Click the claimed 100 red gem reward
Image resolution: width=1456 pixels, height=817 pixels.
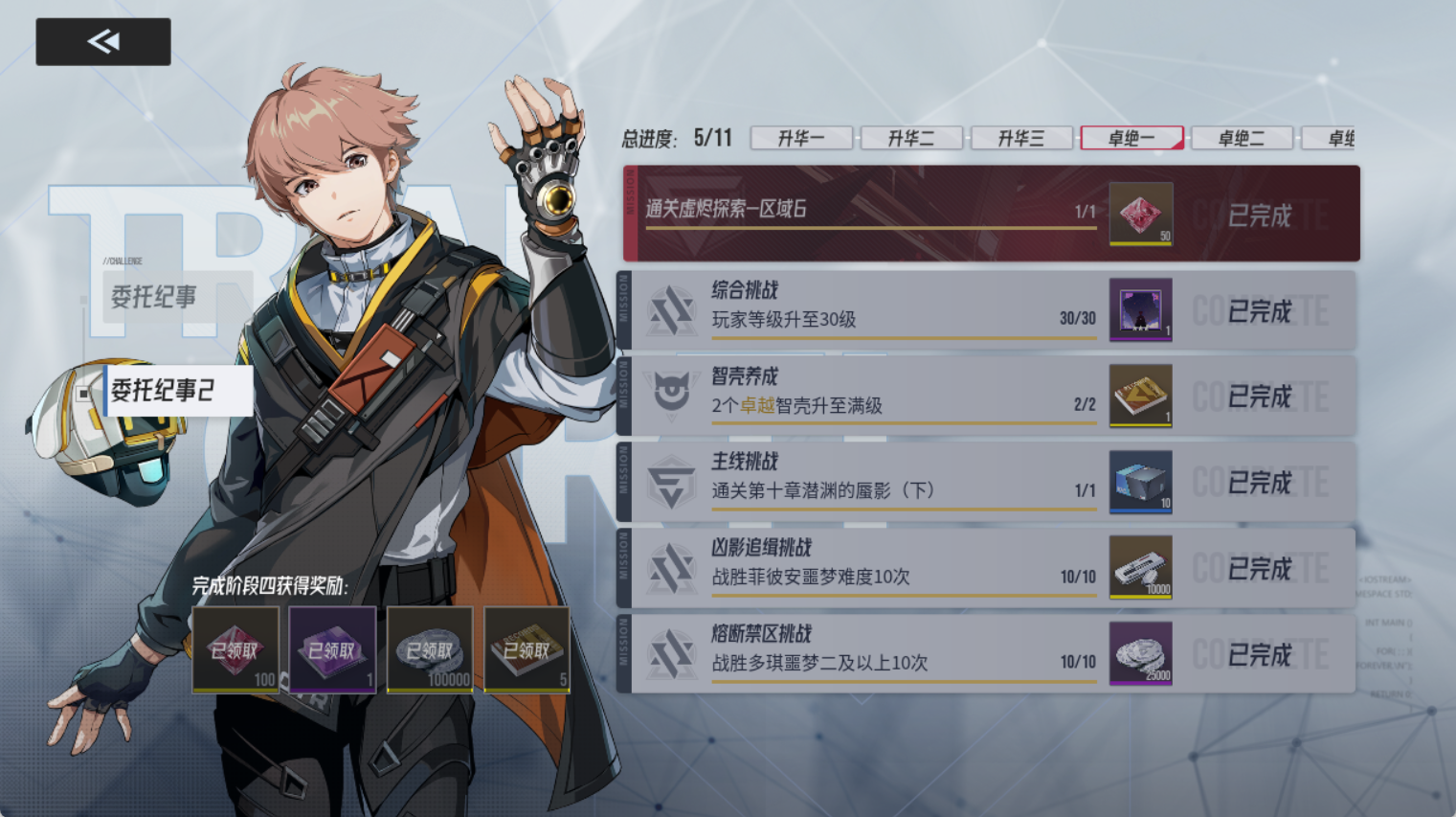[235, 649]
